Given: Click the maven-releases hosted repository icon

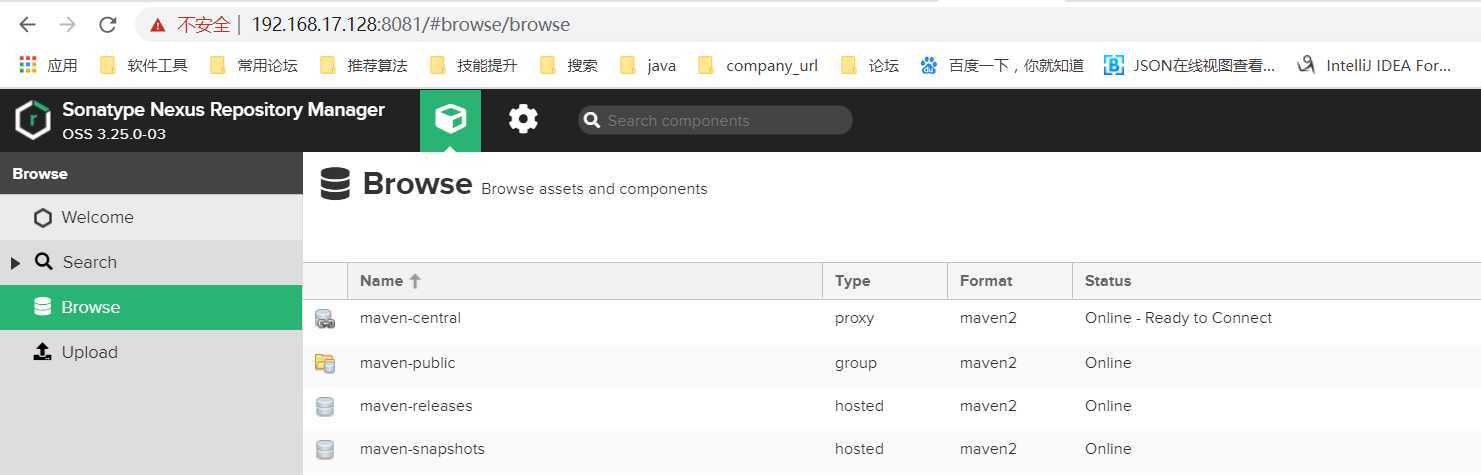Looking at the screenshot, I should pyautogui.click(x=324, y=406).
